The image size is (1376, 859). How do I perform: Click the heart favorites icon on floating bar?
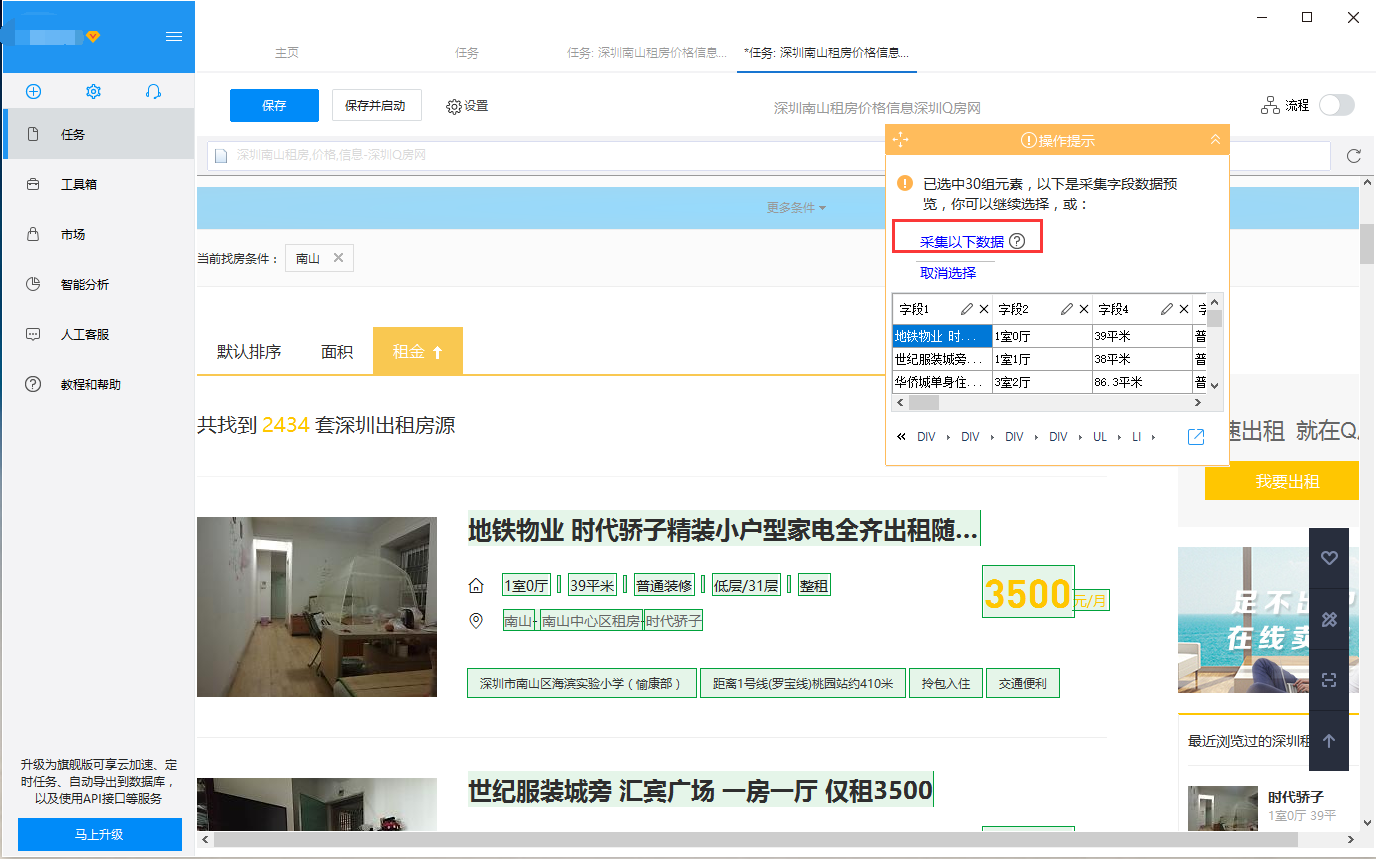pyautogui.click(x=1329, y=558)
